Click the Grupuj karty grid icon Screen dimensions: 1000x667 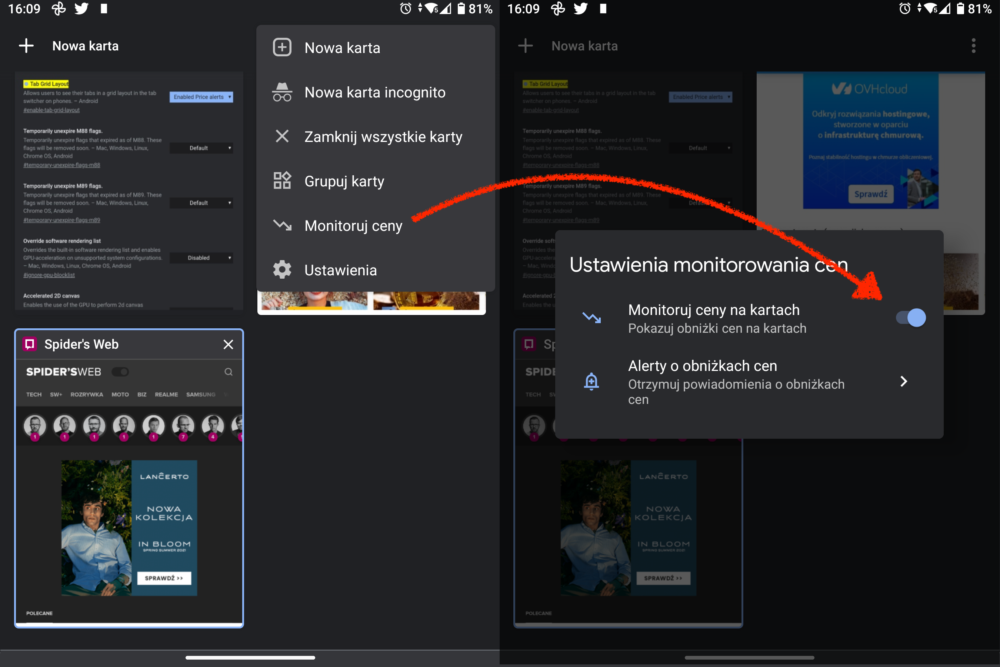tap(282, 181)
